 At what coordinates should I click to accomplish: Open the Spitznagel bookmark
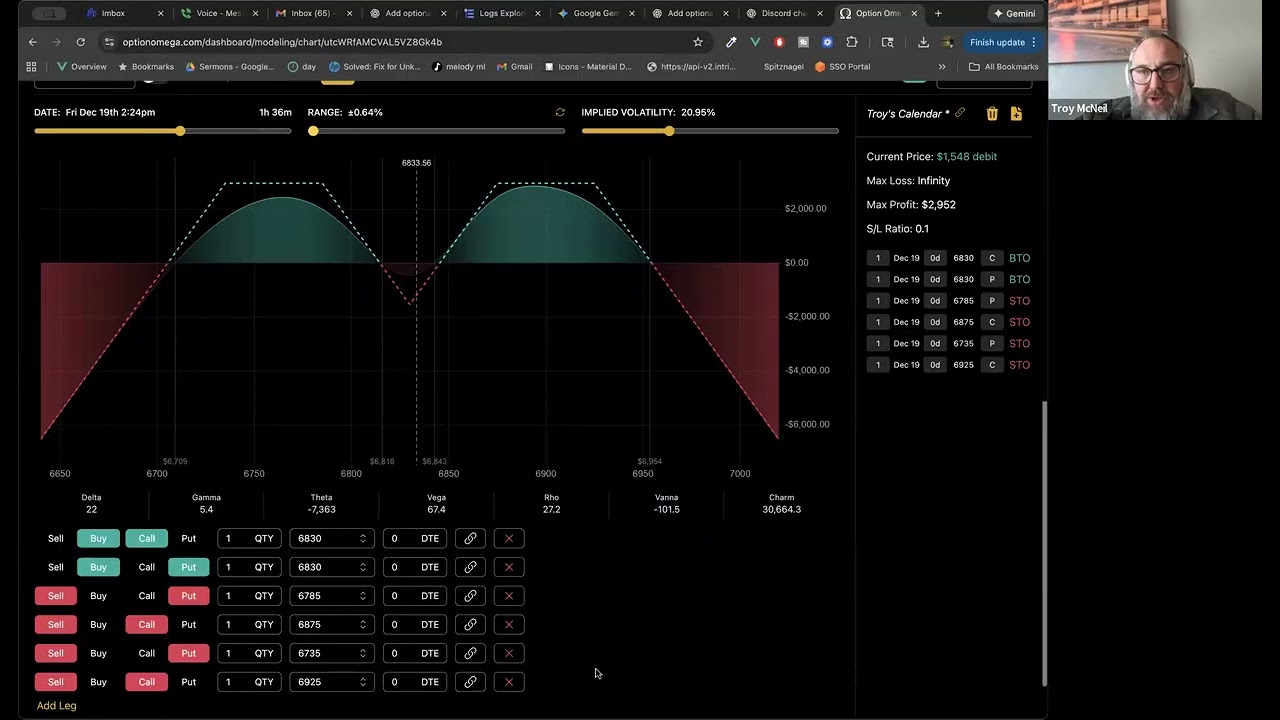click(x=783, y=67)
